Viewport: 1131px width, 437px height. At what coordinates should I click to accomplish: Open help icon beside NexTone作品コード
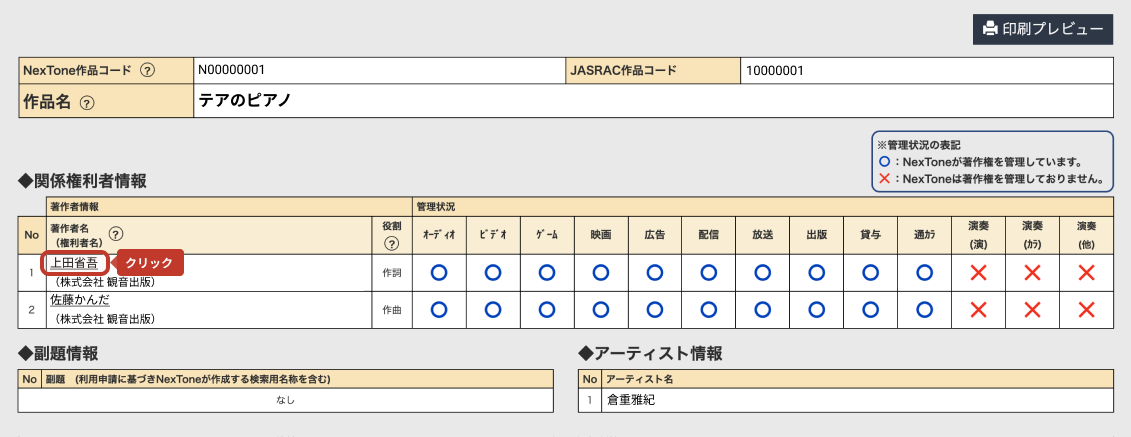pyautogui.click(x=147, y=71)
